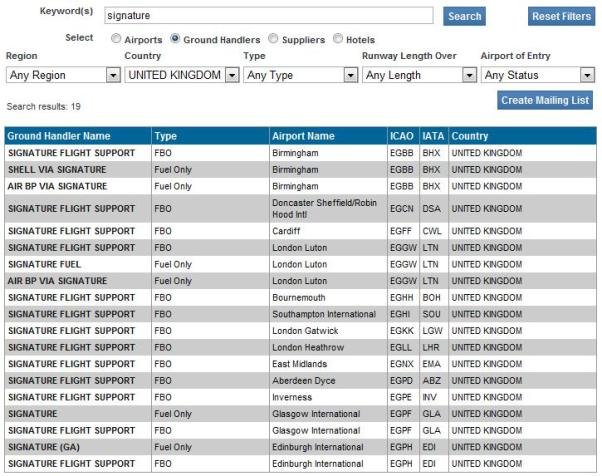Open AIR BP VIA SIGNATURE at Birmingham
Screen dimensions: 602x476
(x=57, y=186)
